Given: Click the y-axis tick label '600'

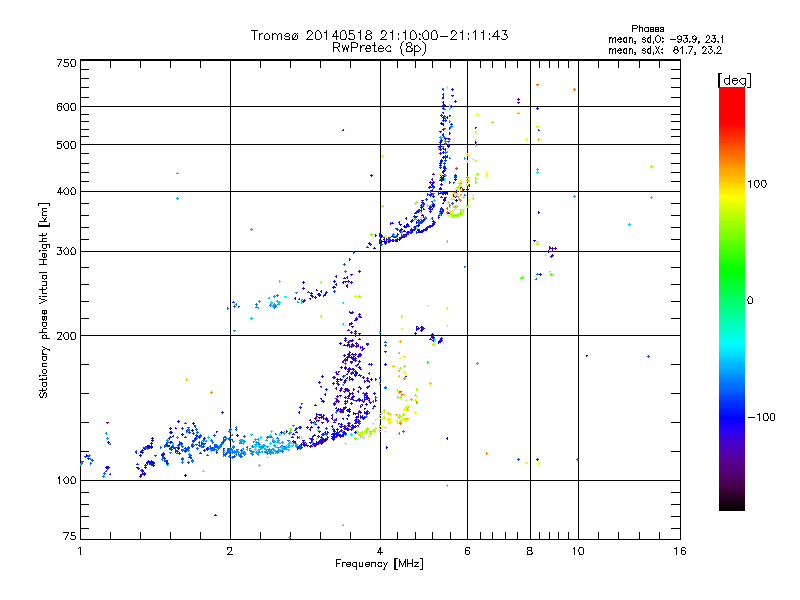Looking at the screenshot, I should 66,107.
